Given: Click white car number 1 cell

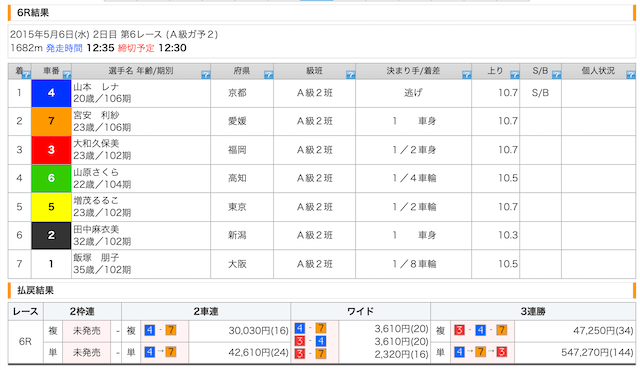Looking at the screenshot, I should click(51, 264).
